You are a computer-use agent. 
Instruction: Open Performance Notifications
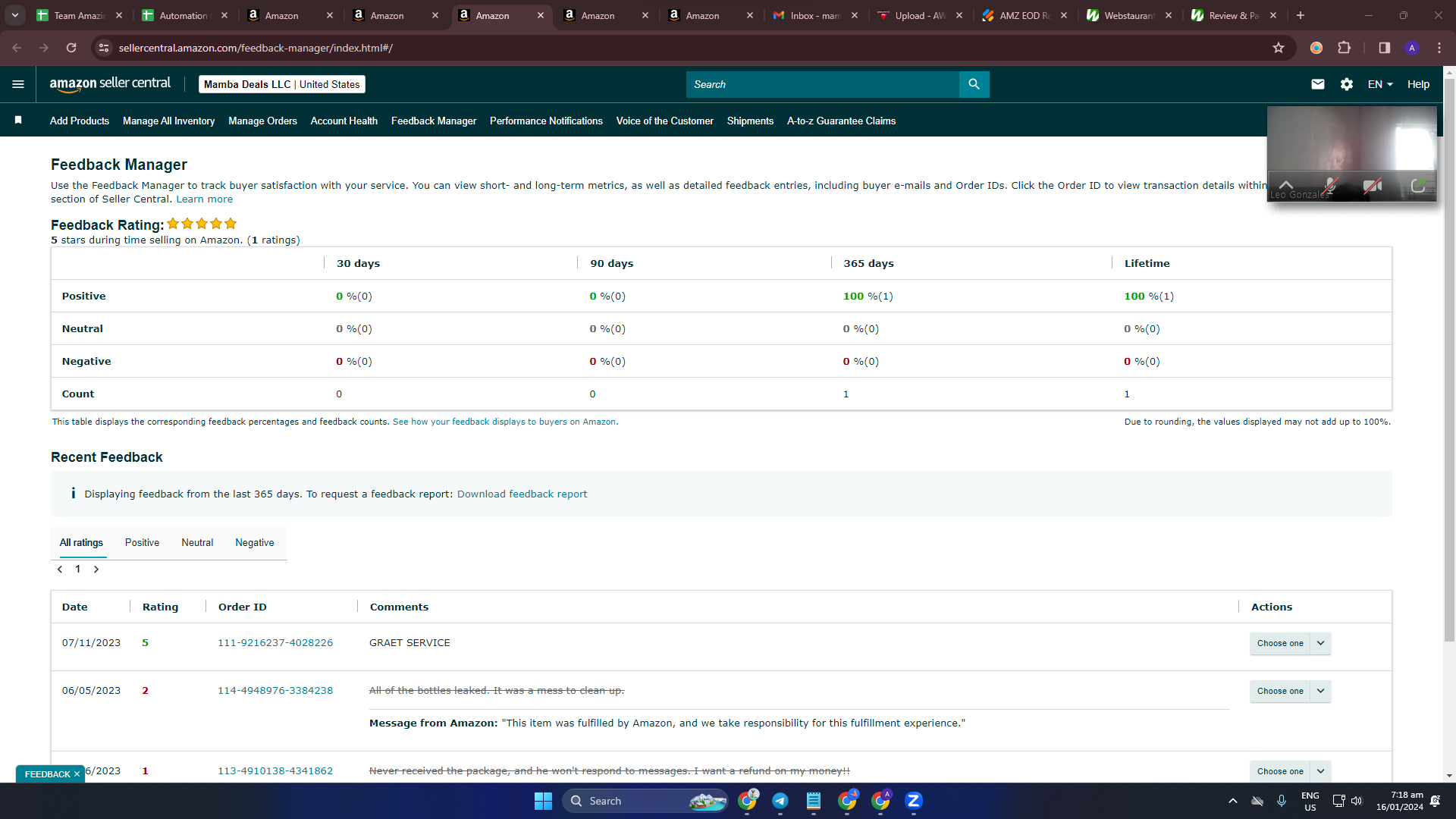(x=546, y=121)
